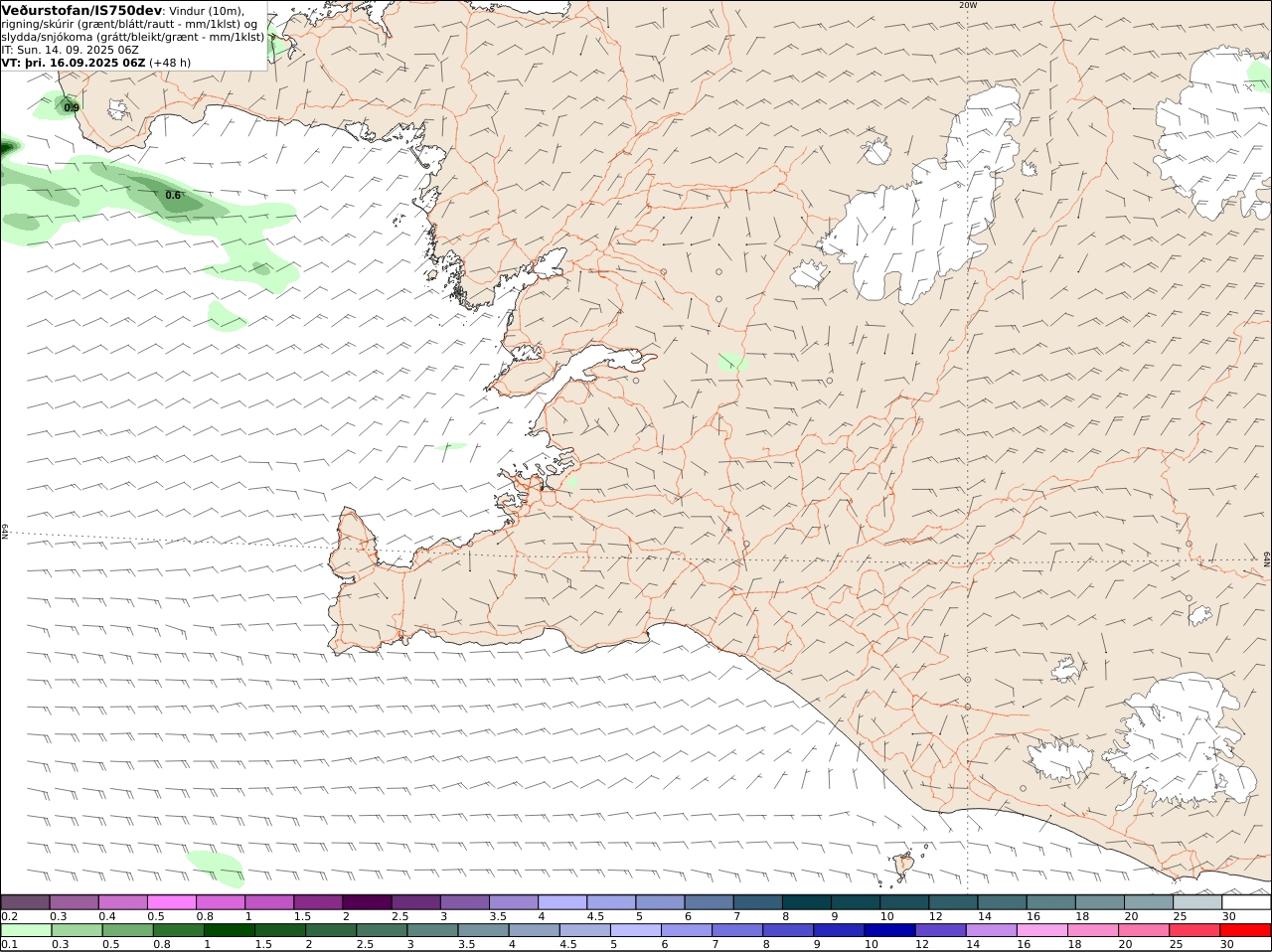Pick the violet swatch at 12 in lower legend
The image size is (1272, 952).
(x=940, y=931)
